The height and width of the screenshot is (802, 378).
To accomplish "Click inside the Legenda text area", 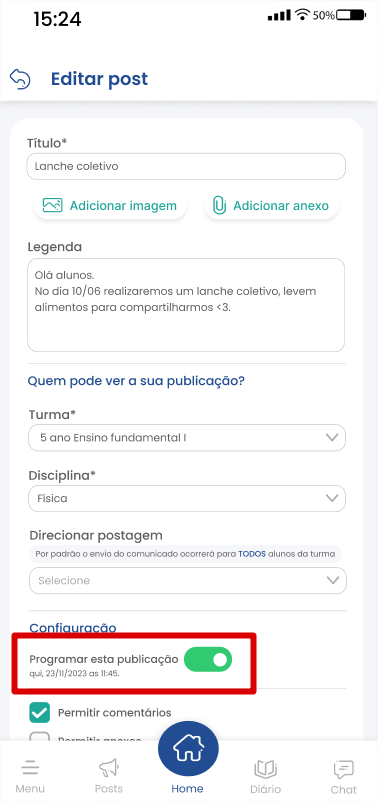I will click(186, 305).
